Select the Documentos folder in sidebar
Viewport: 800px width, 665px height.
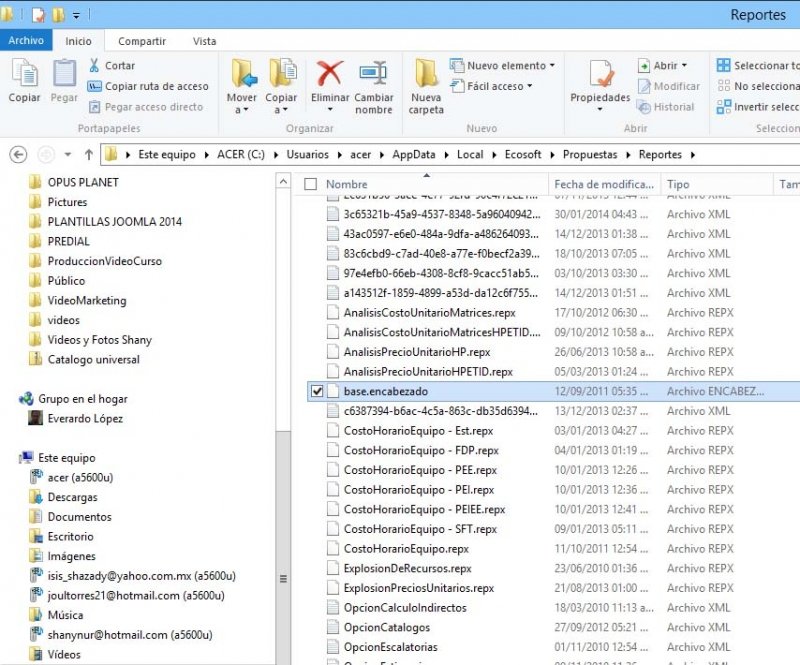(x=79, y=517)
